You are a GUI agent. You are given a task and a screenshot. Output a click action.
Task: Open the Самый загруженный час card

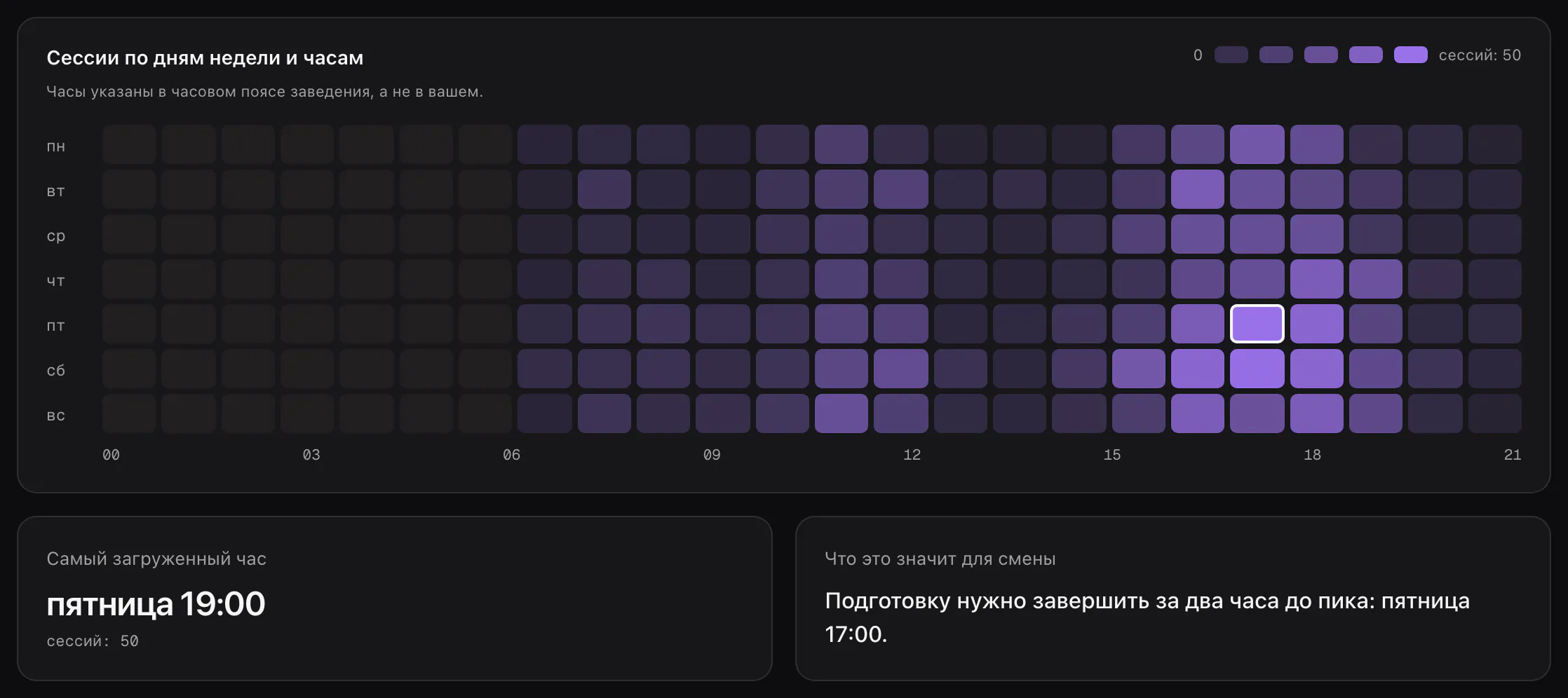pos(395,598)
